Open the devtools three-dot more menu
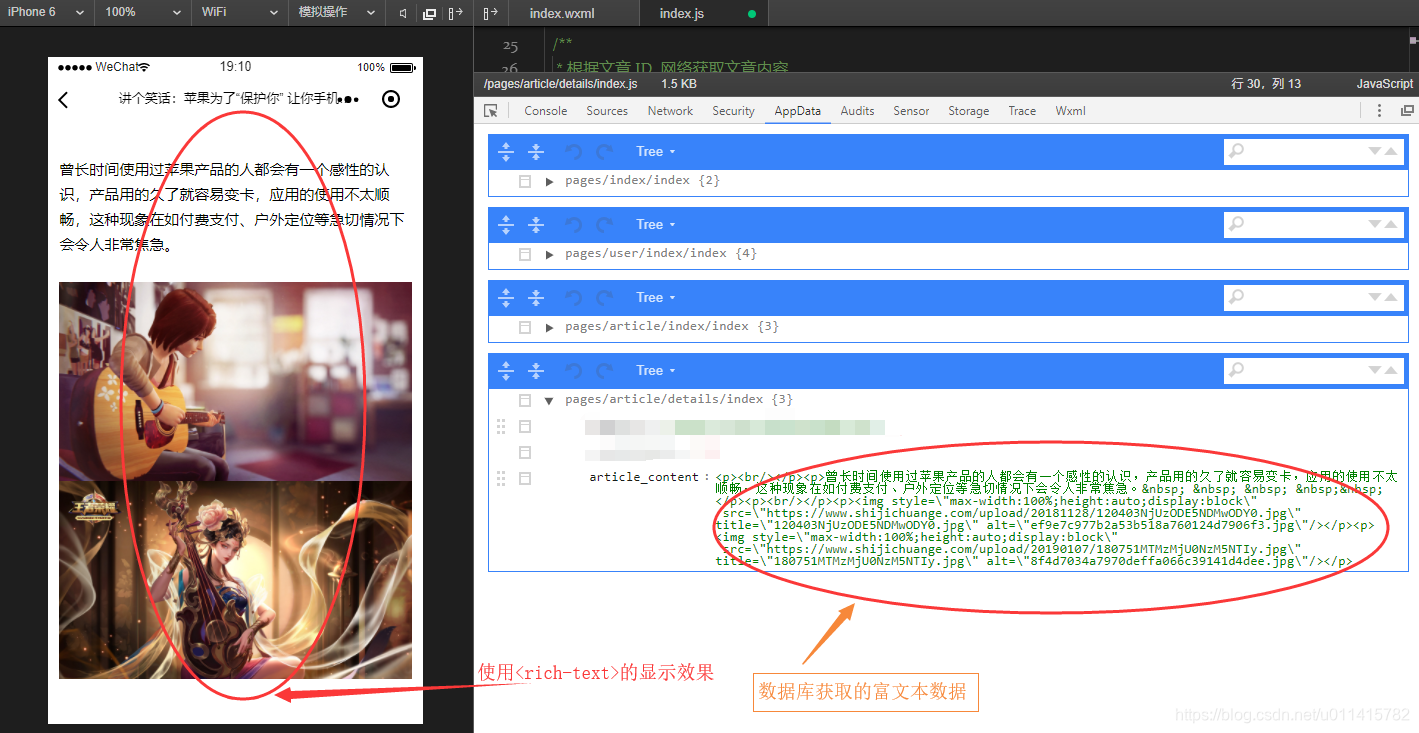 [x=1379, y=111]
